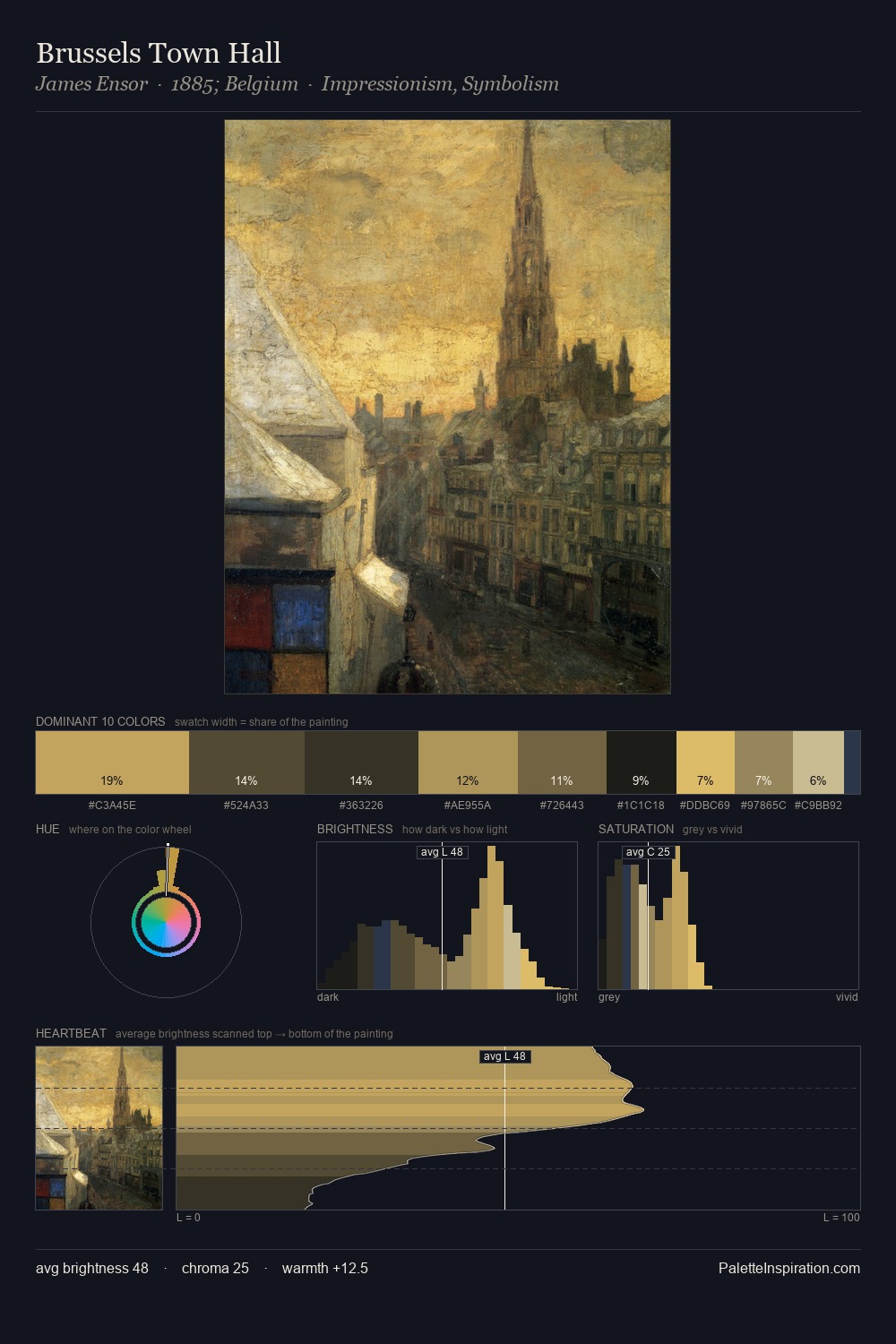
Task: Pick the #363226 dark swatch
Action: coord(361,762)
